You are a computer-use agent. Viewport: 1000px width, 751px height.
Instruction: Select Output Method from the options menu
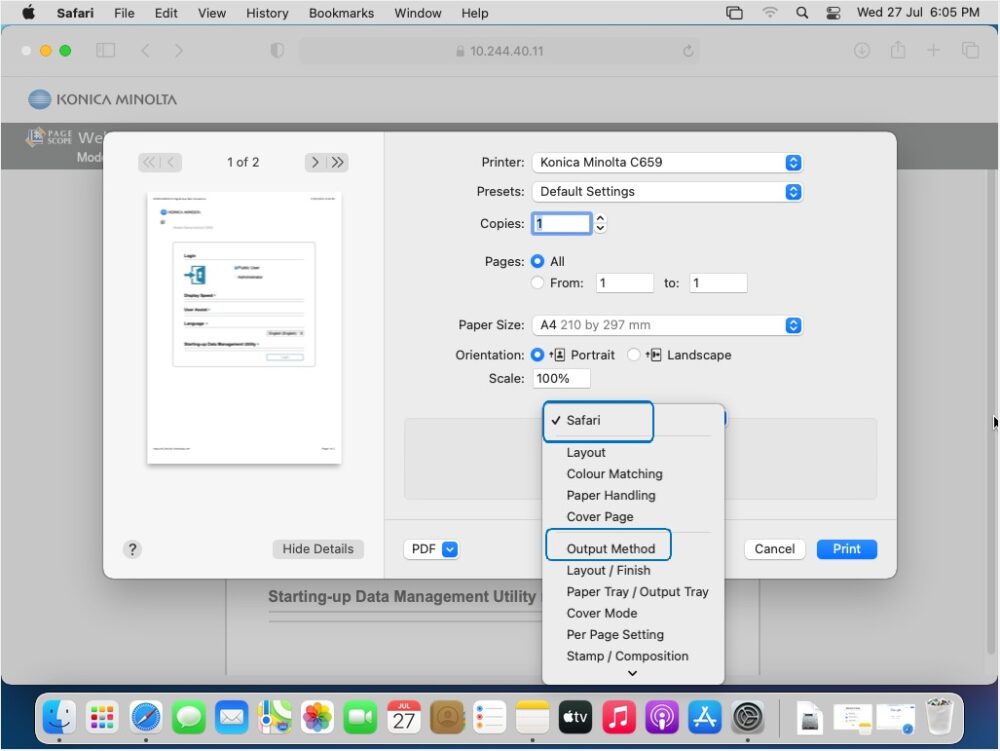pyautogui.click(x=608, y=547)
